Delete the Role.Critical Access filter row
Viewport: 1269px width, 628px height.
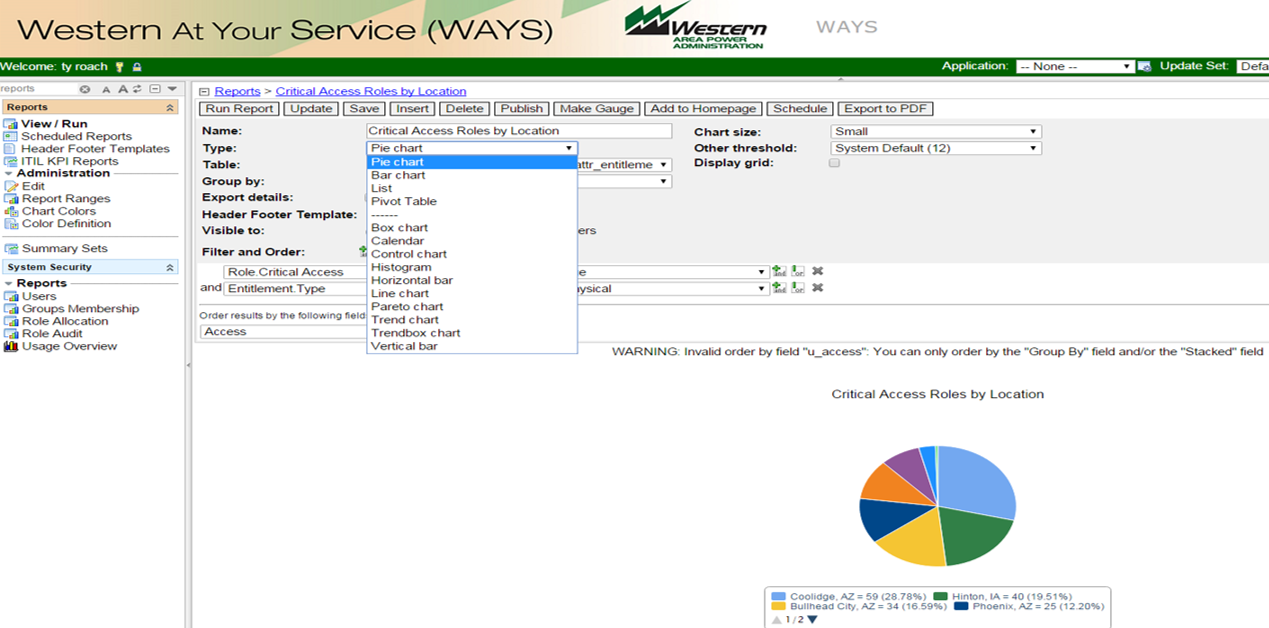click(817, 271)
